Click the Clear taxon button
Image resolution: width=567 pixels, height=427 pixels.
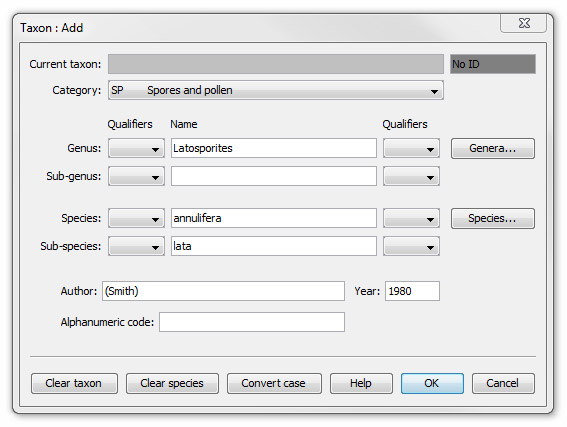pyautogui.click(x=74, y=383)
